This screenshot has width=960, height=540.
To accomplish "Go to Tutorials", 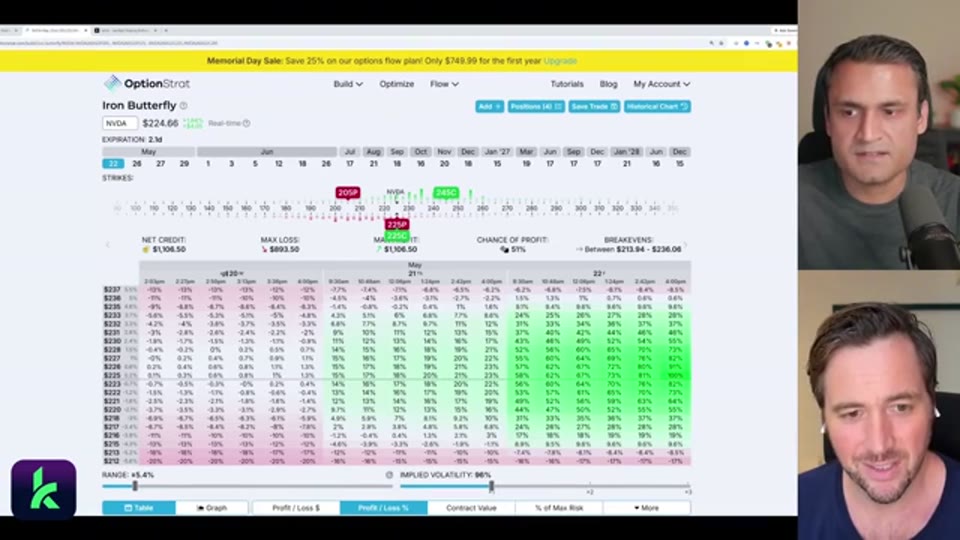I will coord(567,84).
